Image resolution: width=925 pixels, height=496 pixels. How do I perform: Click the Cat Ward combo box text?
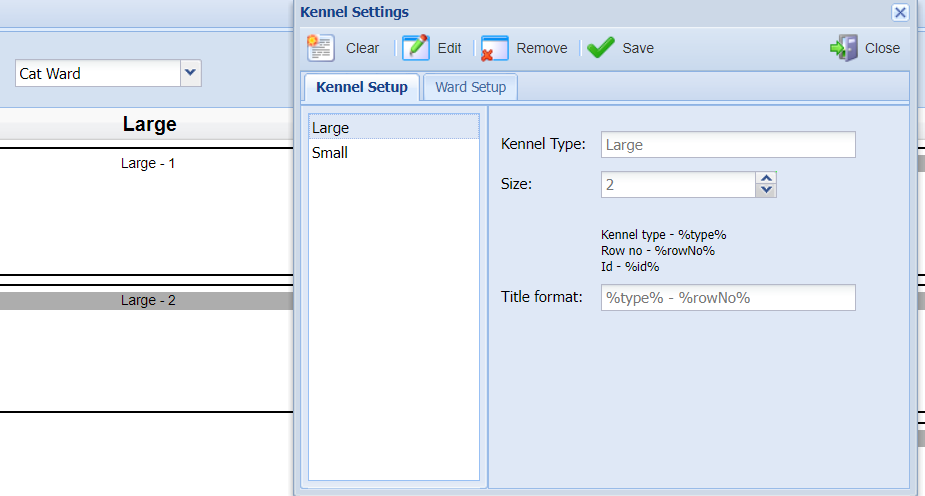pos(97,73)
